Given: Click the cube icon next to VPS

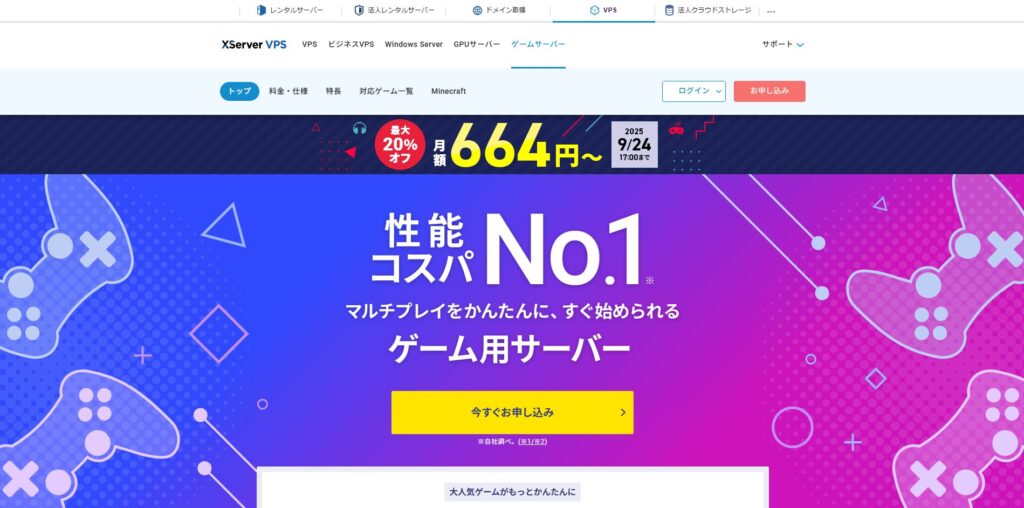Looking at the screenshot, I should pyautogui.click(x=594, y=10).
